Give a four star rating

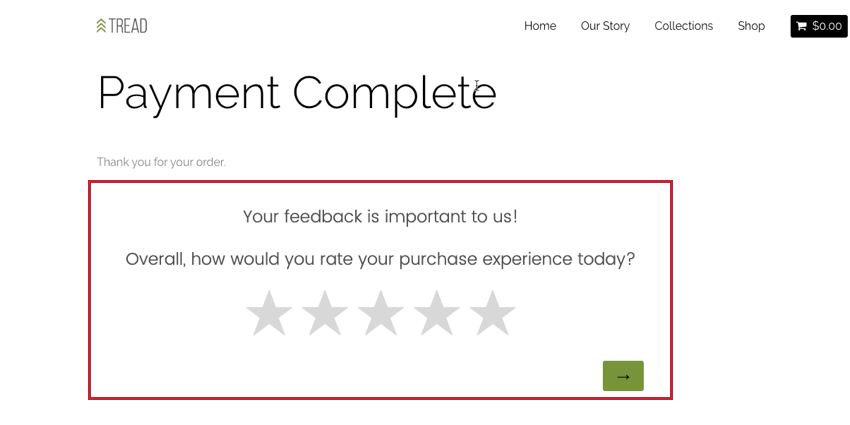point(436,313)
